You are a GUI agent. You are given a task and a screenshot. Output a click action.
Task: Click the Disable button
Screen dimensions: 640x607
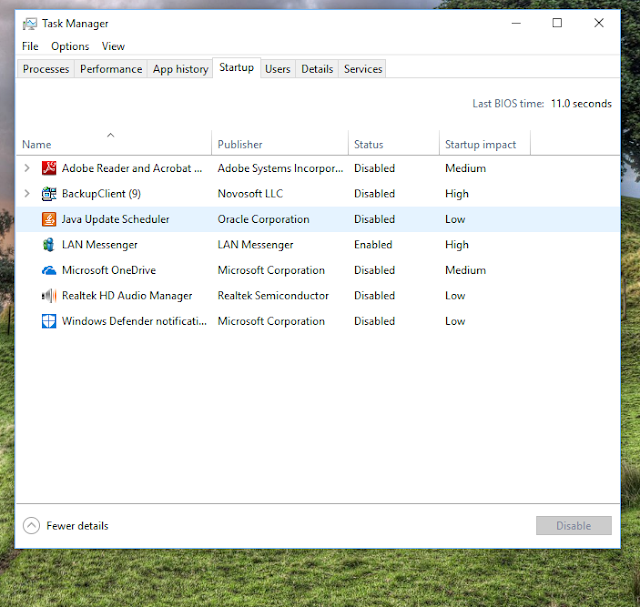tap(573, 526)
